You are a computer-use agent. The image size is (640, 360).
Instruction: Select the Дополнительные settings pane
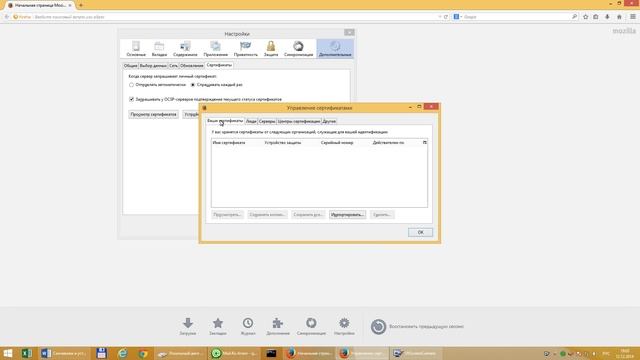point(335,49)
